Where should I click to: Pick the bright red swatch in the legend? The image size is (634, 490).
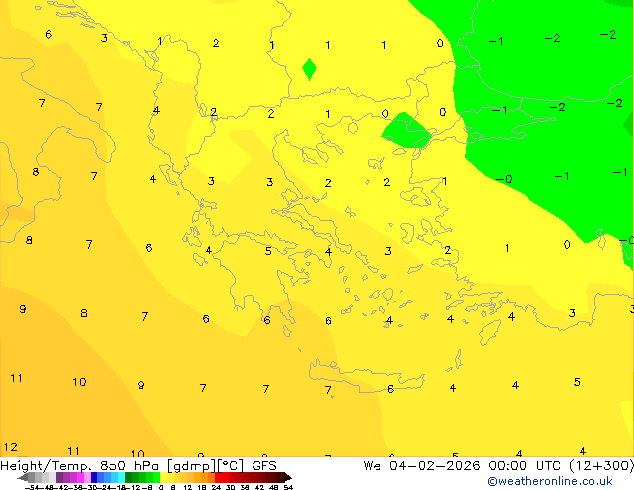tap(218, 477)
